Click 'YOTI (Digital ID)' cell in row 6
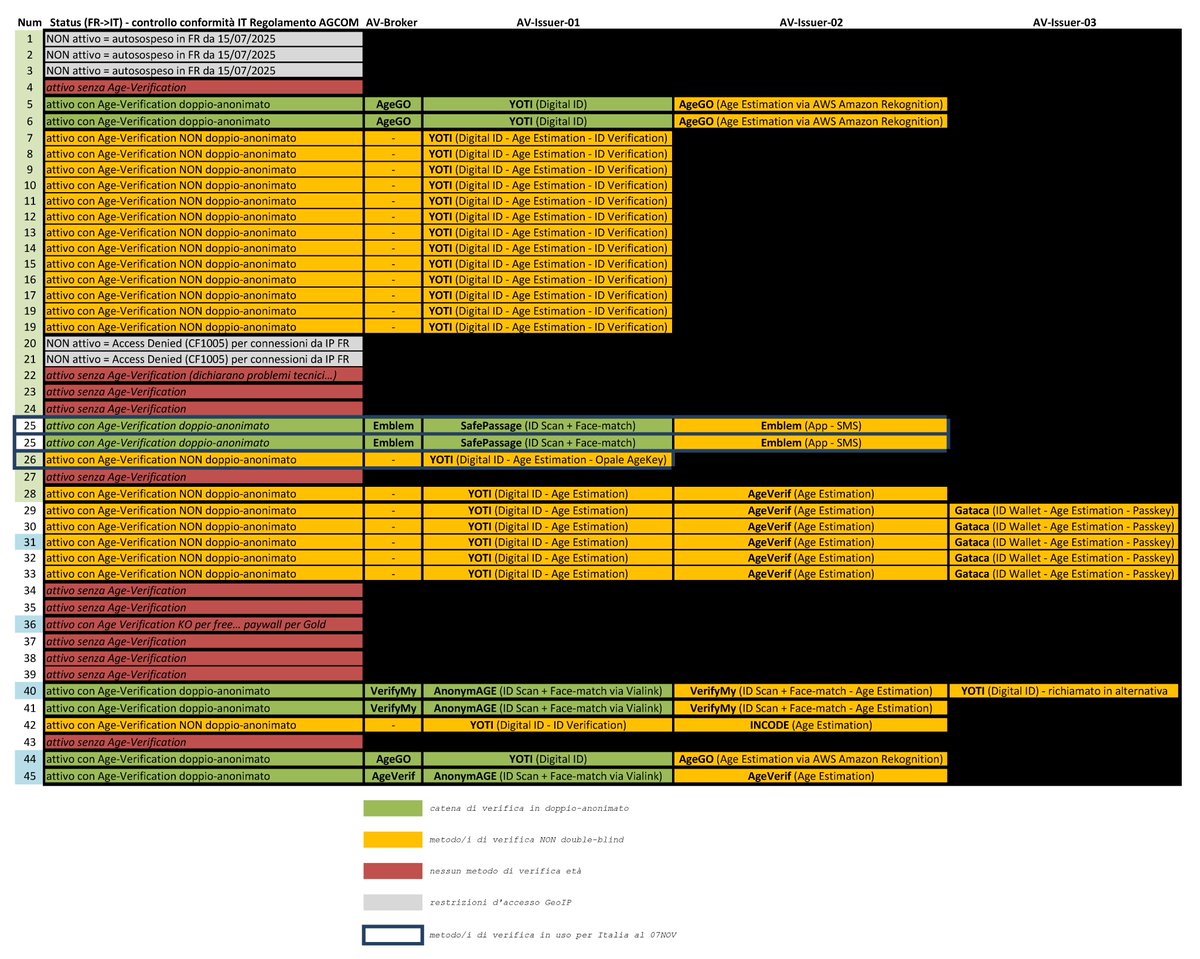Image resolution: width=1200 pixels, height=959 pixels. 548,121
